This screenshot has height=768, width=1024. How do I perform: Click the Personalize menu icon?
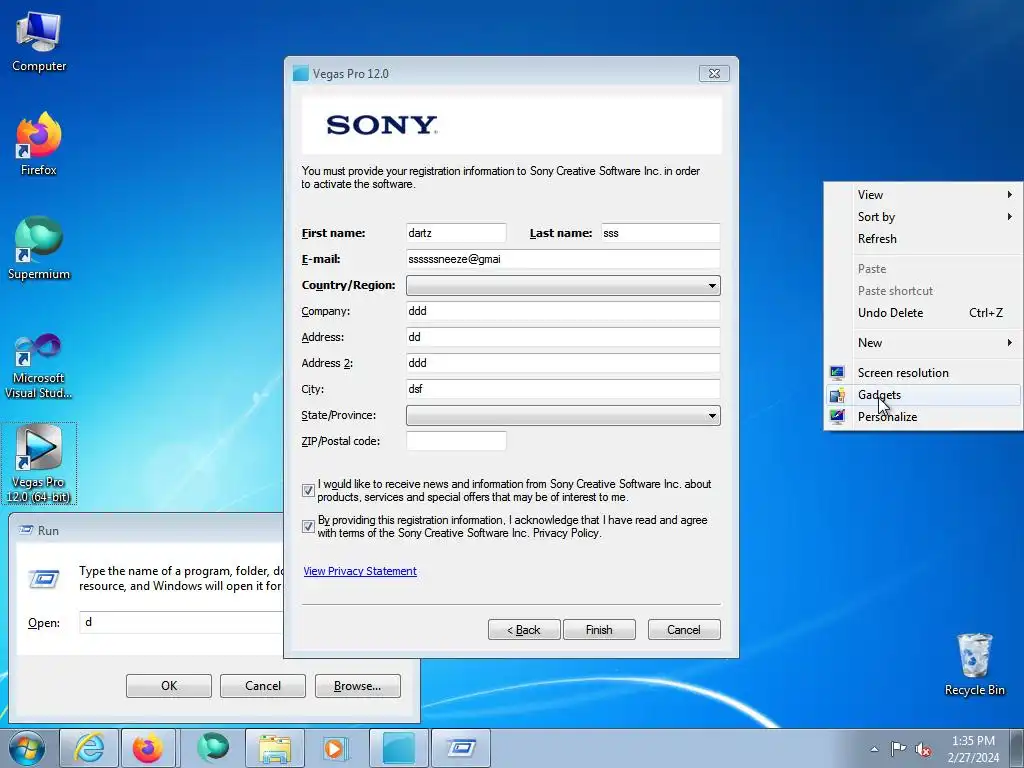(837, 417)
